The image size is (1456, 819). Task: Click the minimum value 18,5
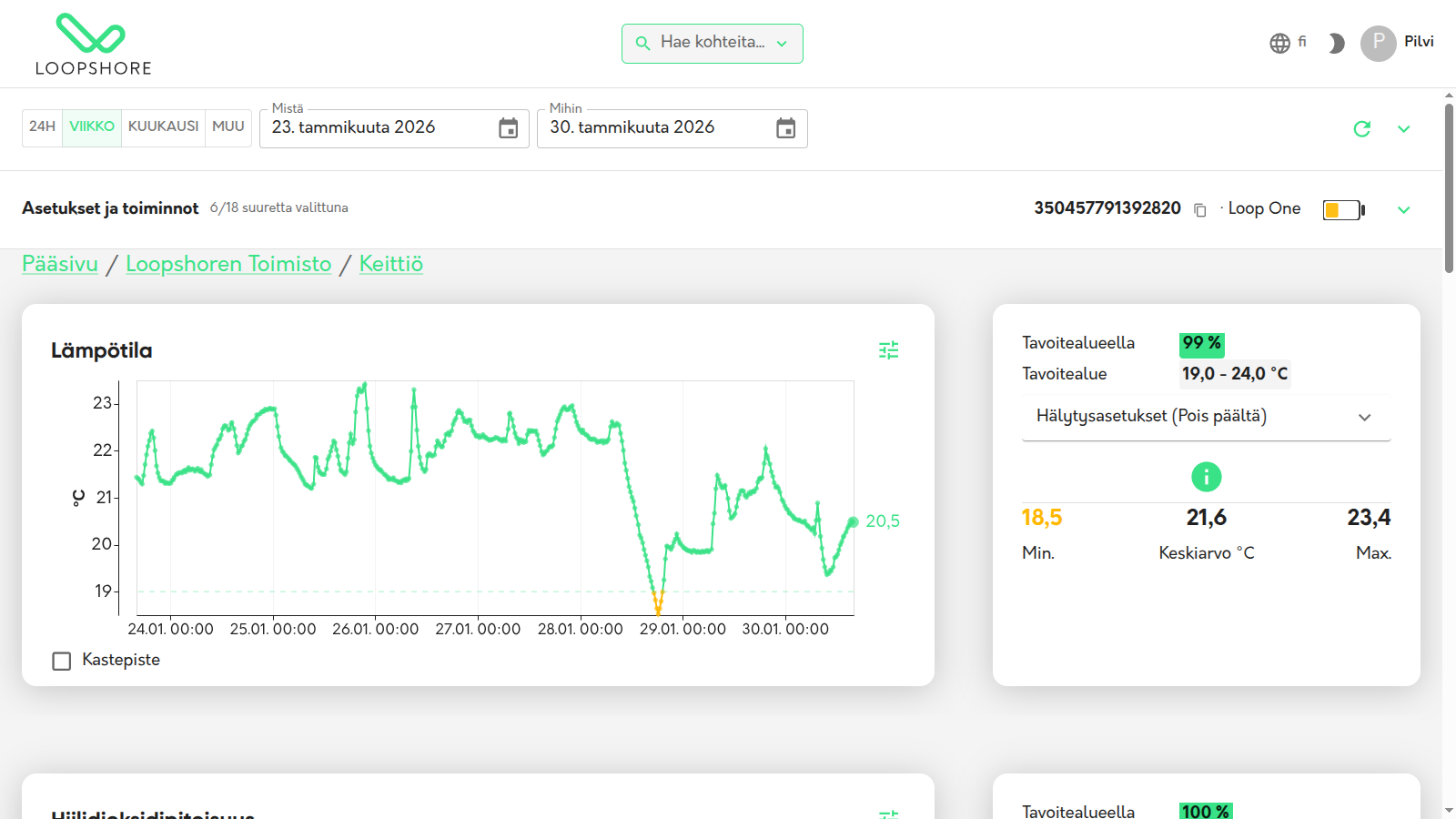[1042, 518]
